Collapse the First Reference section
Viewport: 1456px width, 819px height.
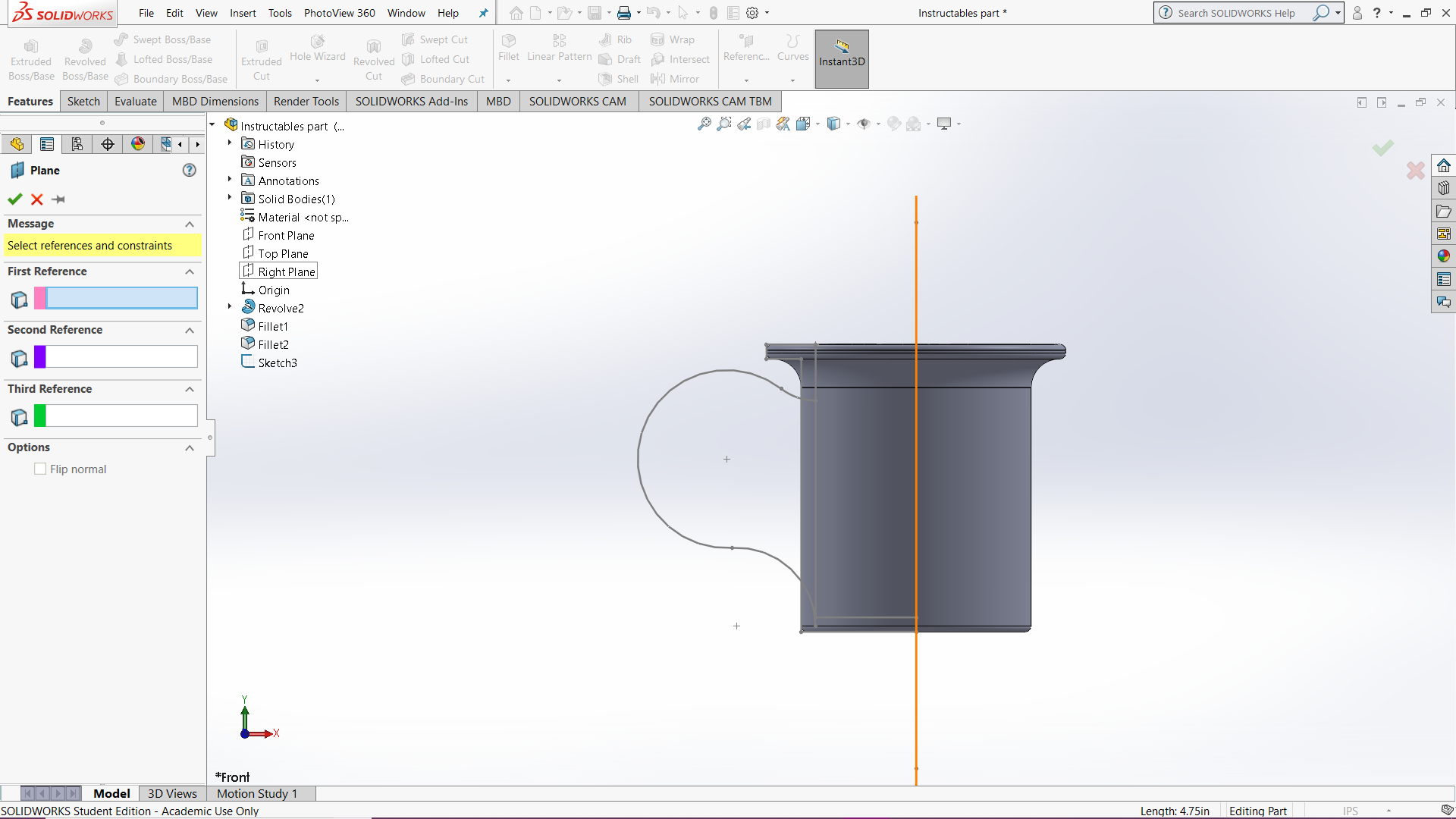pyautogui.click(x=189, y=271)
